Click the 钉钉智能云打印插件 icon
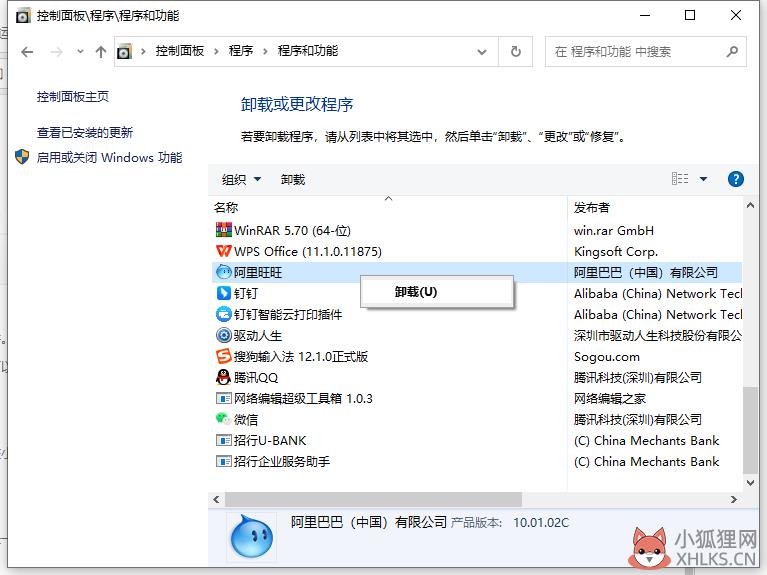Viewport: 767px width, 575px height. click(224, 314)
